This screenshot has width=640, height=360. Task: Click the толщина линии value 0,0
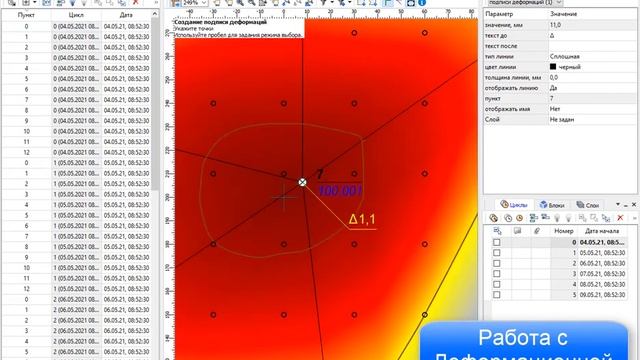[x=592, y=77]
